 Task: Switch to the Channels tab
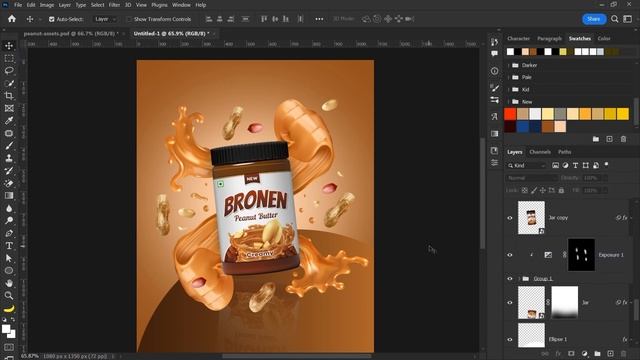(540, 152)
